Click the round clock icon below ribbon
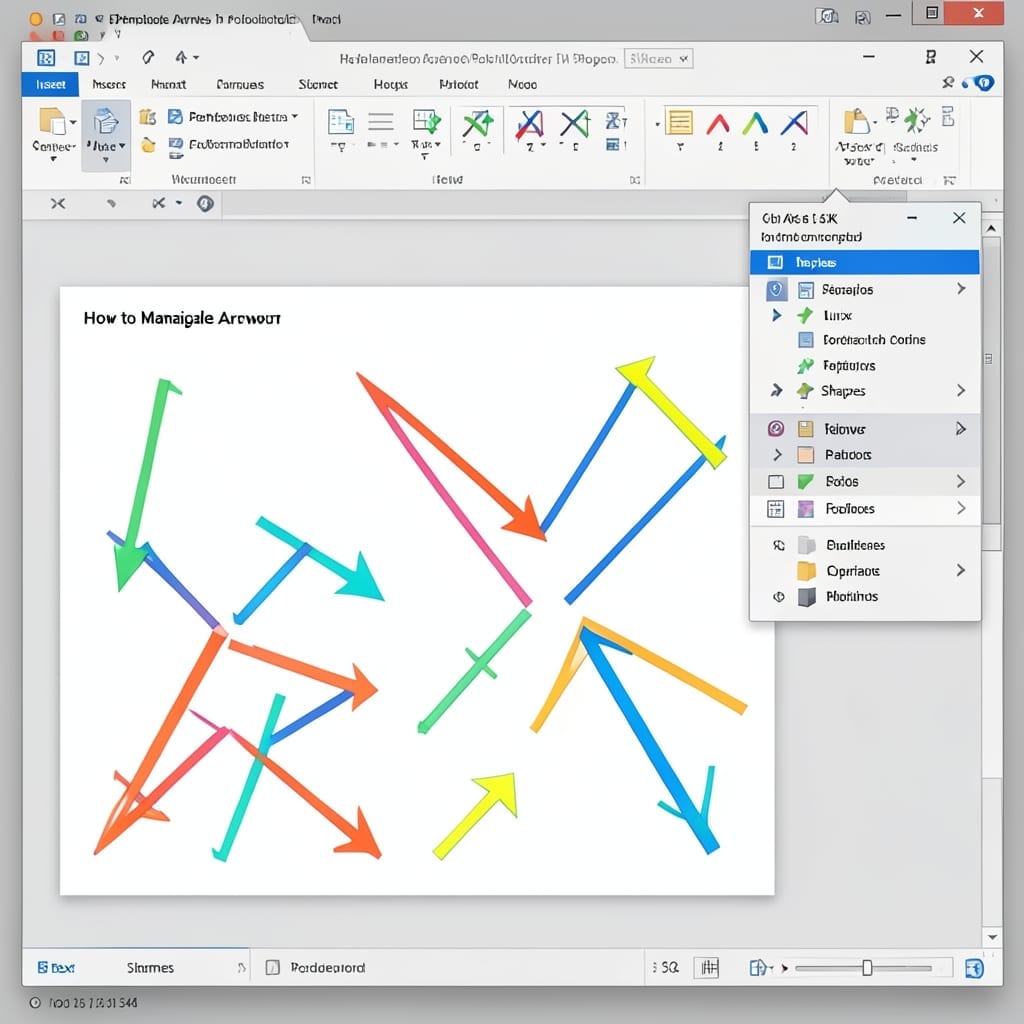Viewport: 1024px width, 1024px height. 205,204
